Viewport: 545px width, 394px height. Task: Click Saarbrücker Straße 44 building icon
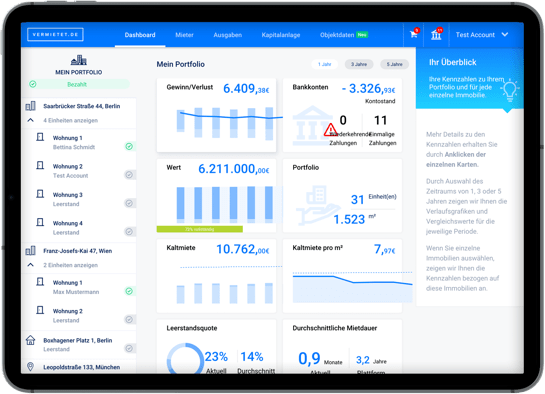point(31,106)
